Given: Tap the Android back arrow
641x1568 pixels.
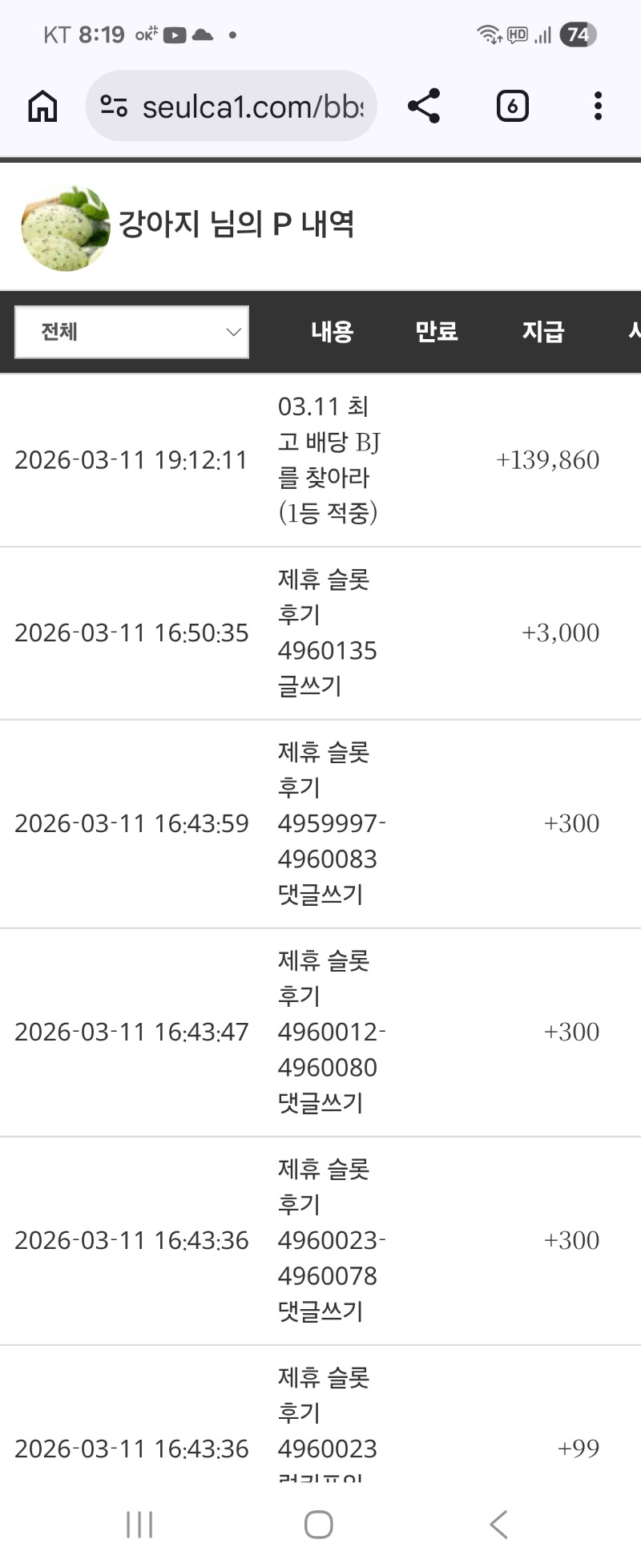Looking at the screenshot, I should [498, 1524].
